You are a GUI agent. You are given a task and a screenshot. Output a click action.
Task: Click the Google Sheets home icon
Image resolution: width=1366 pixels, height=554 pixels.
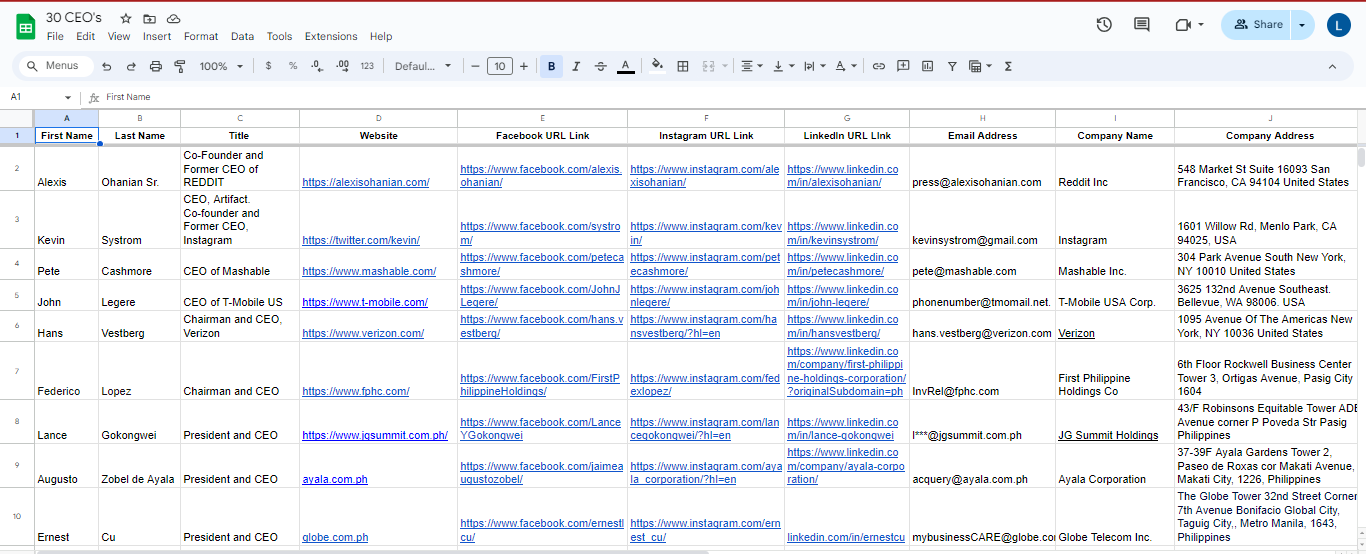coord(25,27)
